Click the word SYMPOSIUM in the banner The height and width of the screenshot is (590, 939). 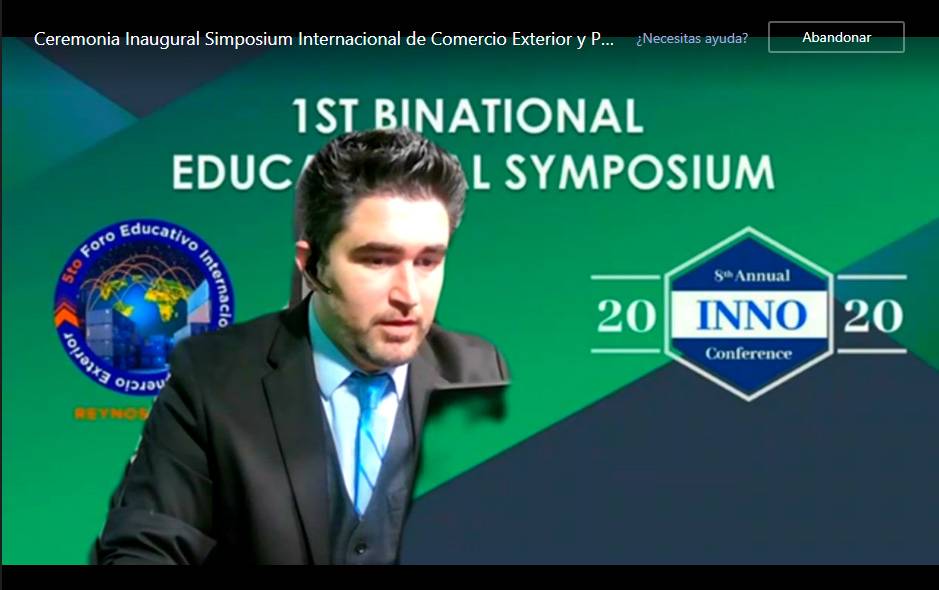(x=639, y=172)
